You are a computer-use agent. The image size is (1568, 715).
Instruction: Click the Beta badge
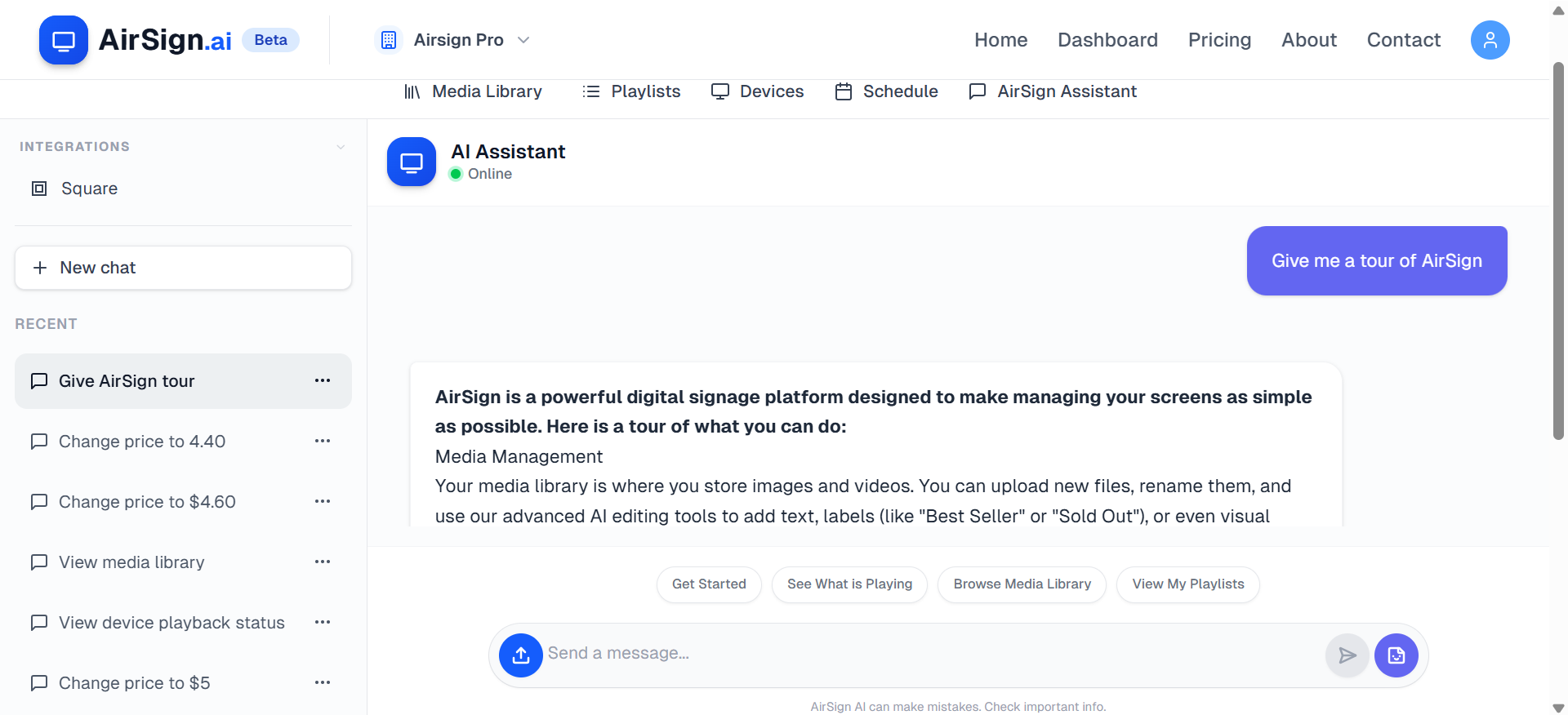click(x=270, y=40)
